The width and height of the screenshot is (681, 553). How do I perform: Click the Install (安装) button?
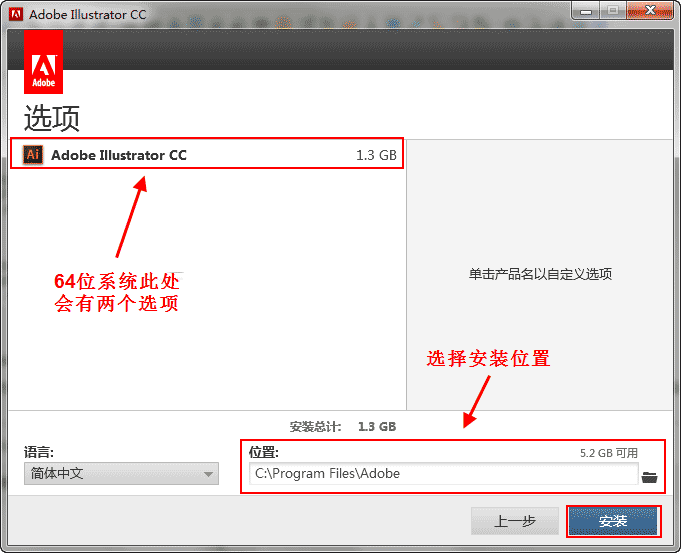click(x=613, y=520)
